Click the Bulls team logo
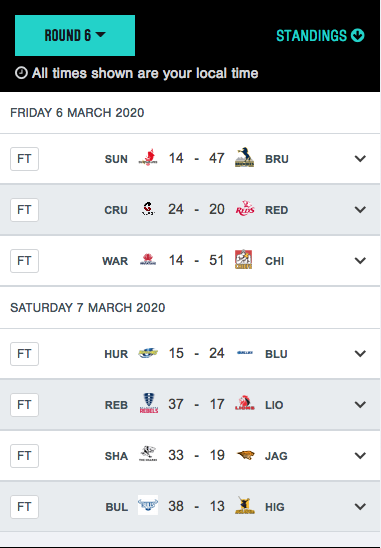The height and width of the screenshot is (548, 381). (148, 505)
